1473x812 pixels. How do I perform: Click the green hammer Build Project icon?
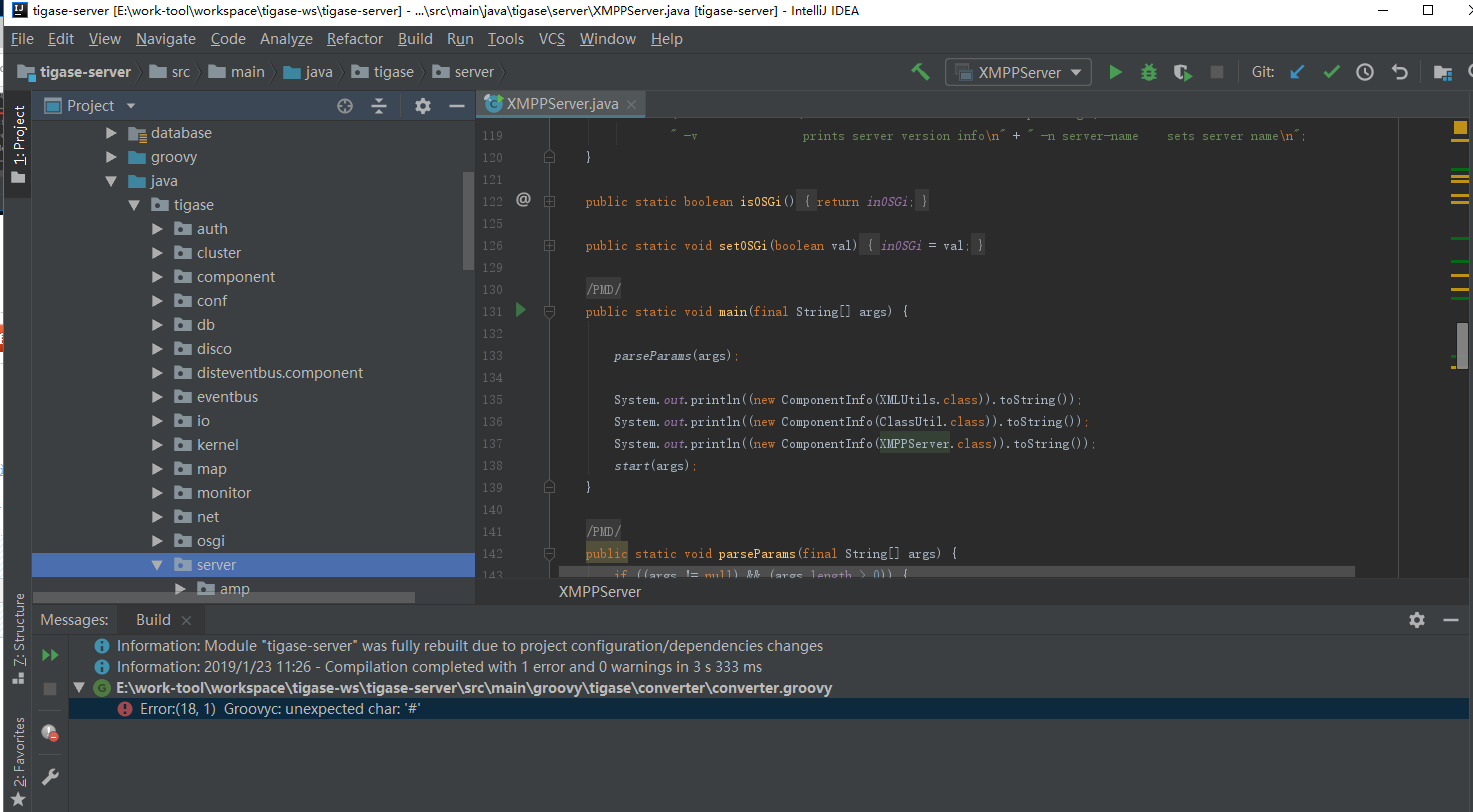(920, 72)
